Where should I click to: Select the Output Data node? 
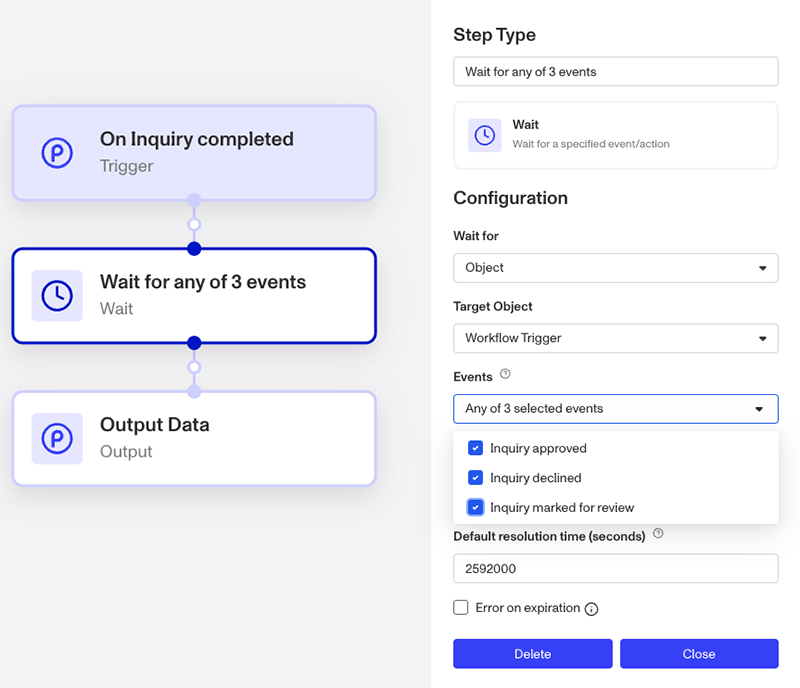[x=194, y=438]
